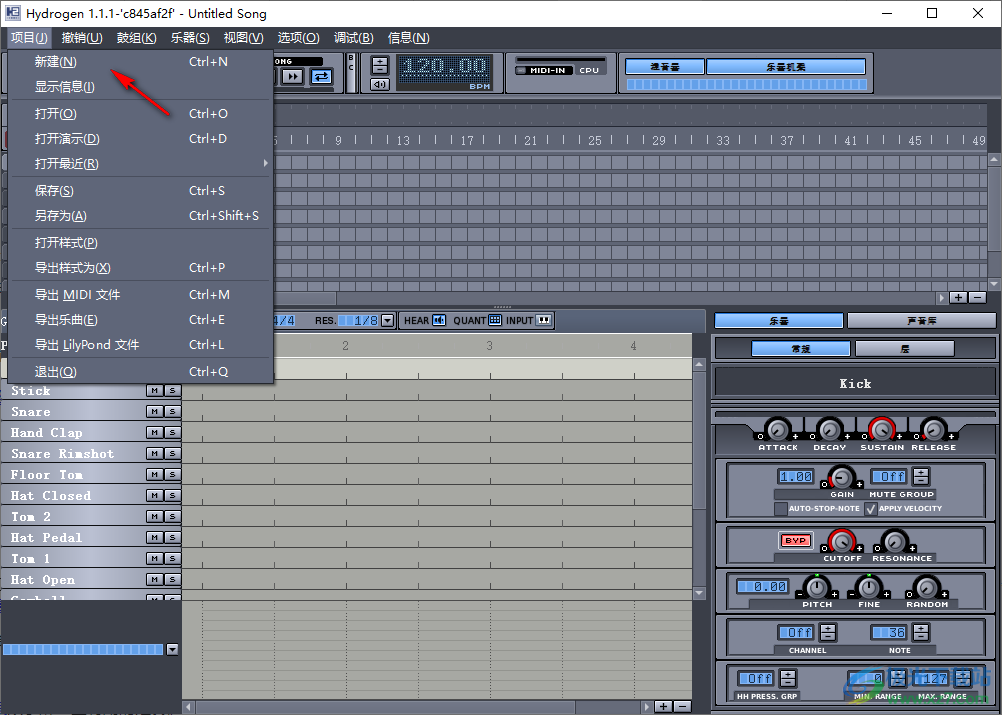
Task: Click the HH Press. Grp stepper
Action: (x=789, y=678)
